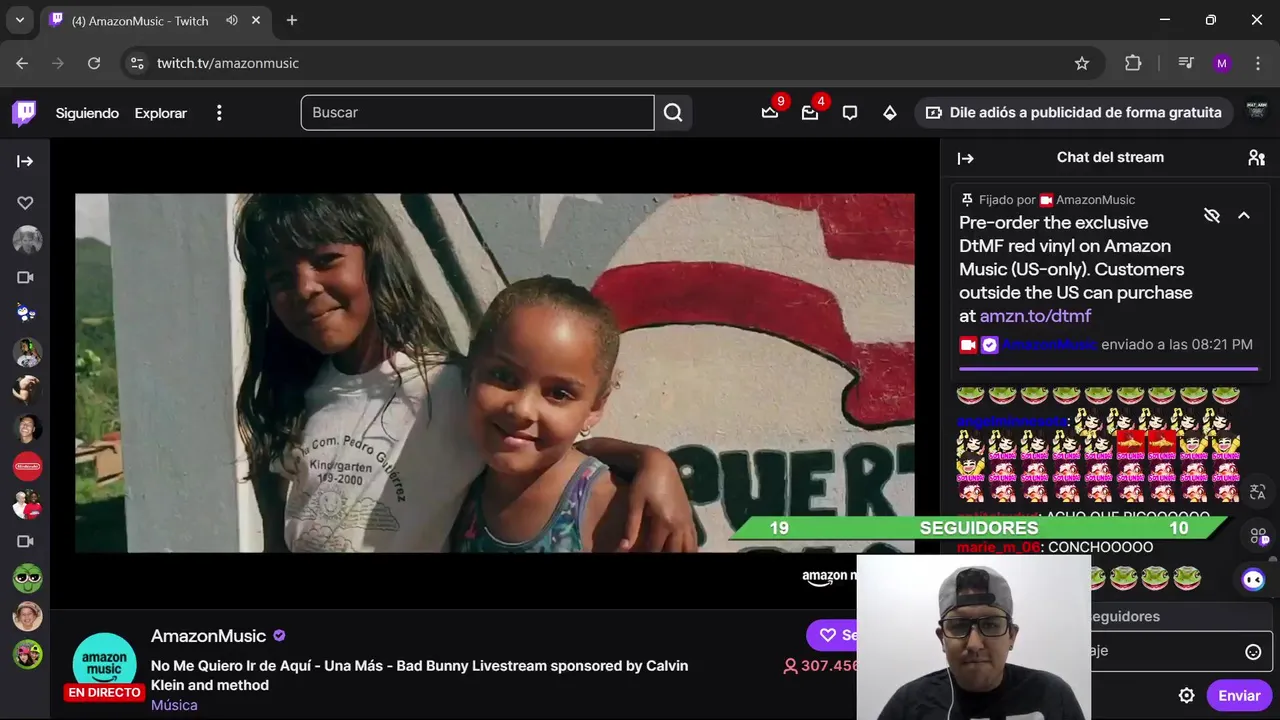Click the Get Bits diamond icon
This screenshot has height=720, width=1280.
(x=890, y=113)
